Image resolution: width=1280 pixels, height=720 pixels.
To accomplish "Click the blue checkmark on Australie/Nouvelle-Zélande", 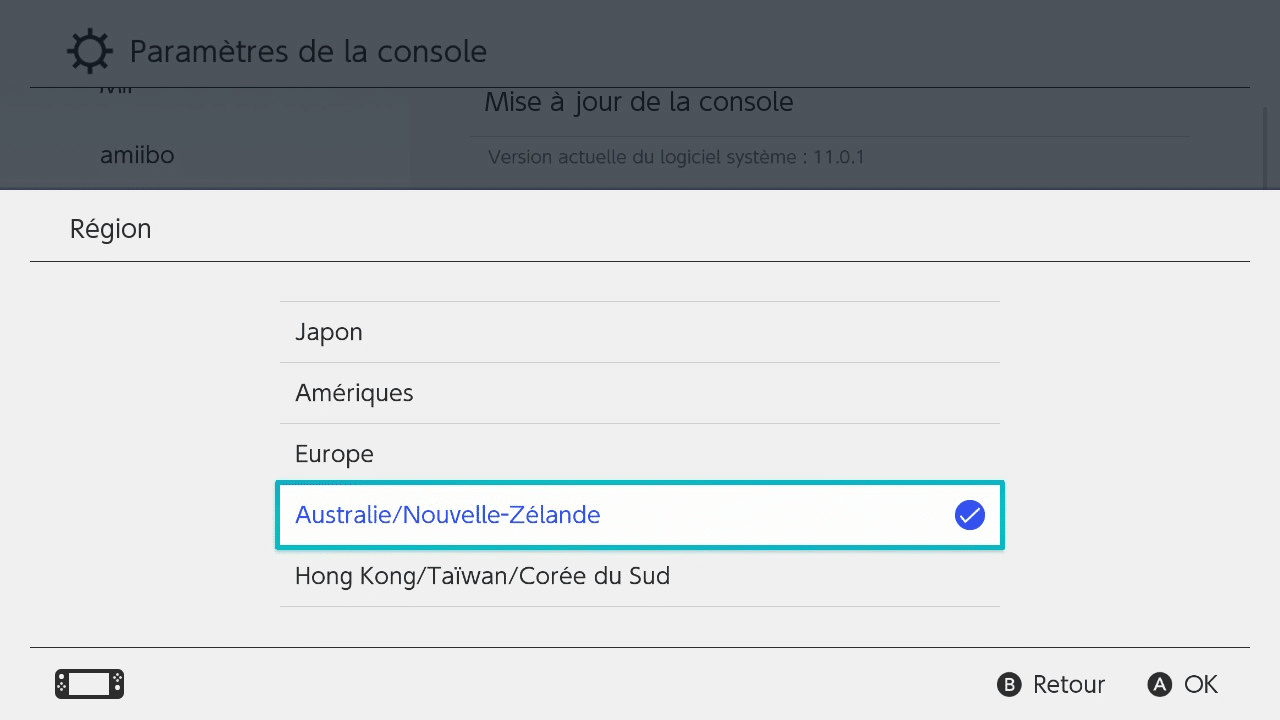I will click(970, 515).
